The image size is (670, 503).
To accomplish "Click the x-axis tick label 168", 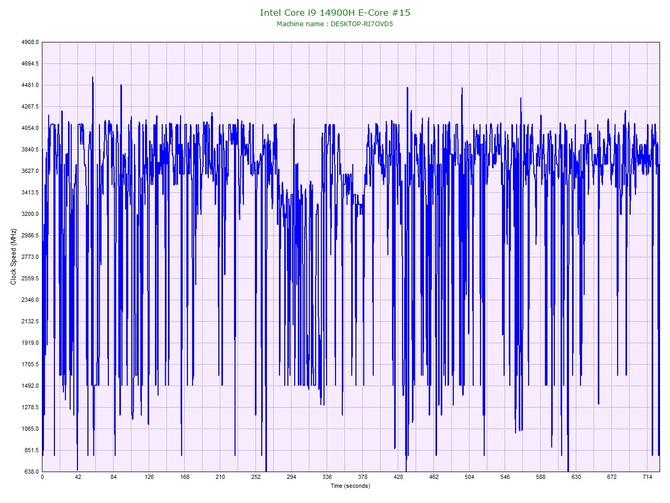I will point(185,477).
